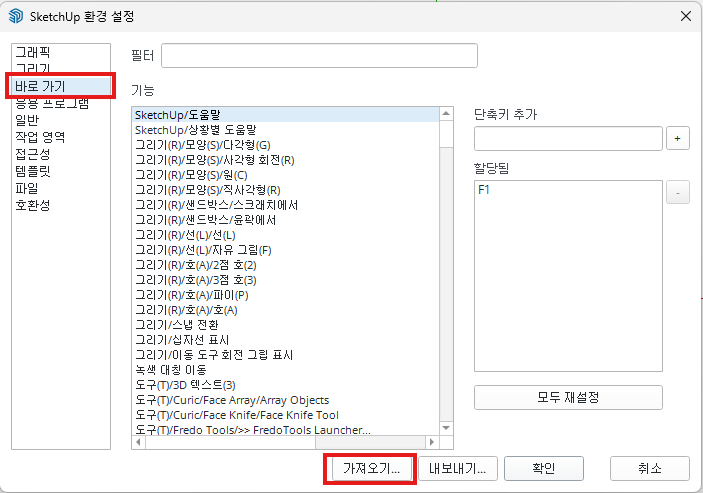Select 그리기(R)/샌드박스/윤곽에서 entry
The image size is (703, 493).
286,220
